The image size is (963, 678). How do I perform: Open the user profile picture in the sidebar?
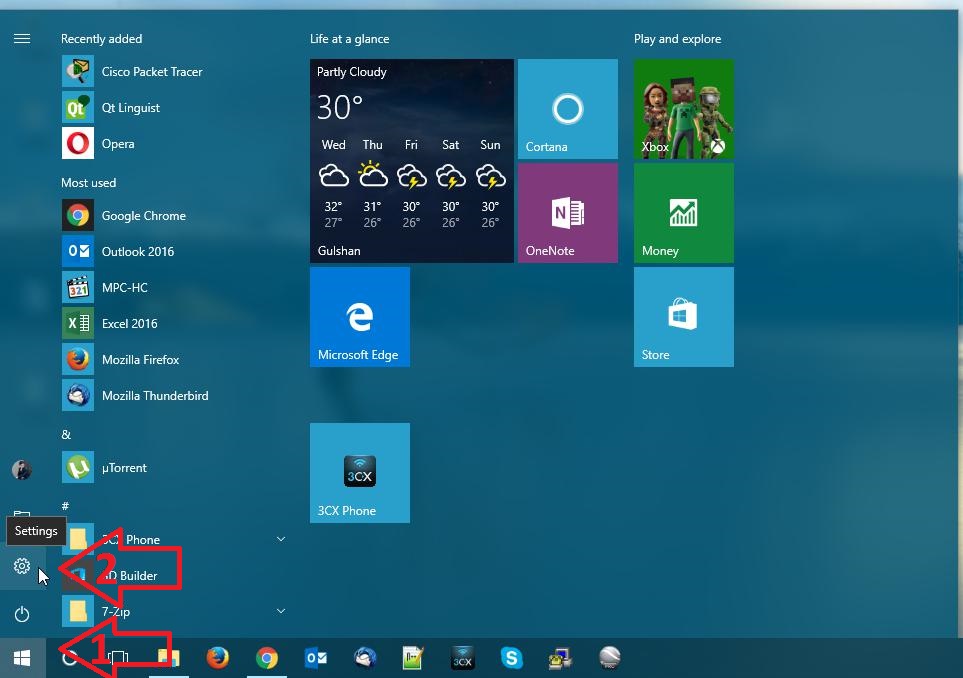[x=22, y=469]
